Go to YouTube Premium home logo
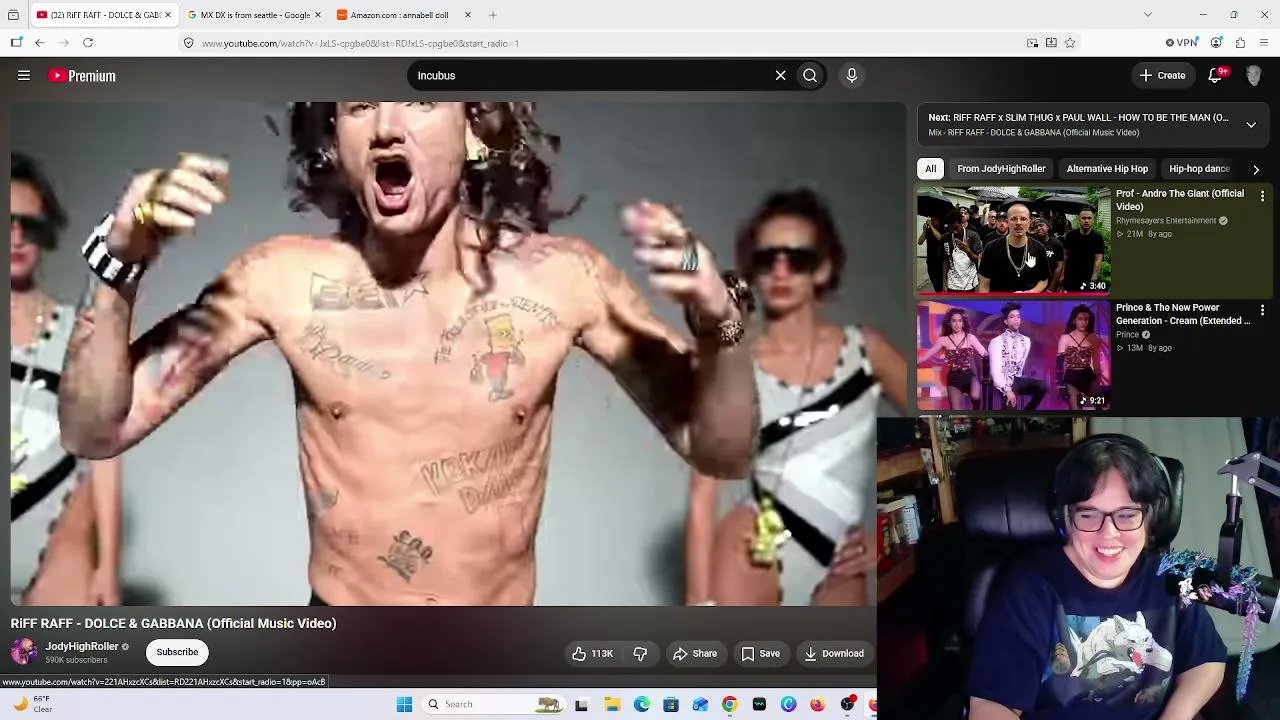The width and height of the screenshot is (1280, 720). [82, 75]
